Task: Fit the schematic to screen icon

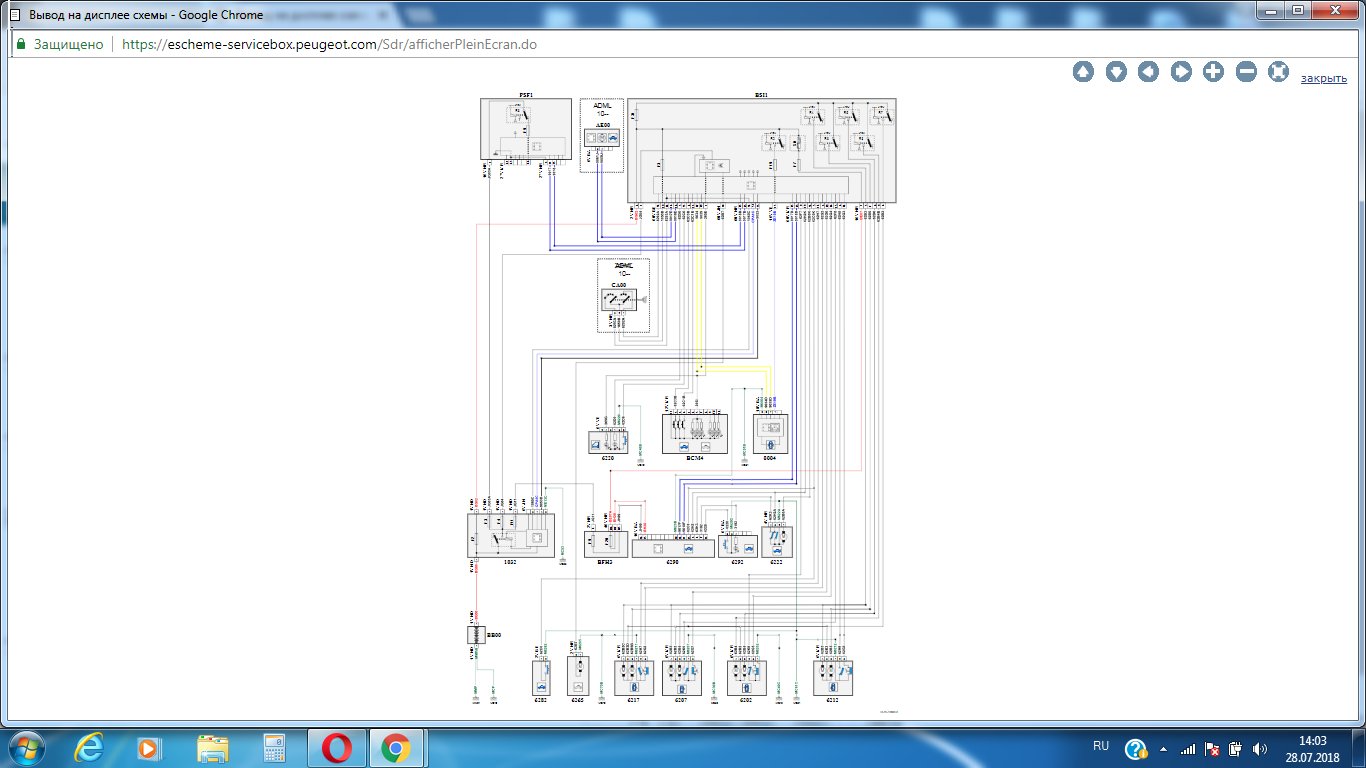Action: (x=1278, y=72)
